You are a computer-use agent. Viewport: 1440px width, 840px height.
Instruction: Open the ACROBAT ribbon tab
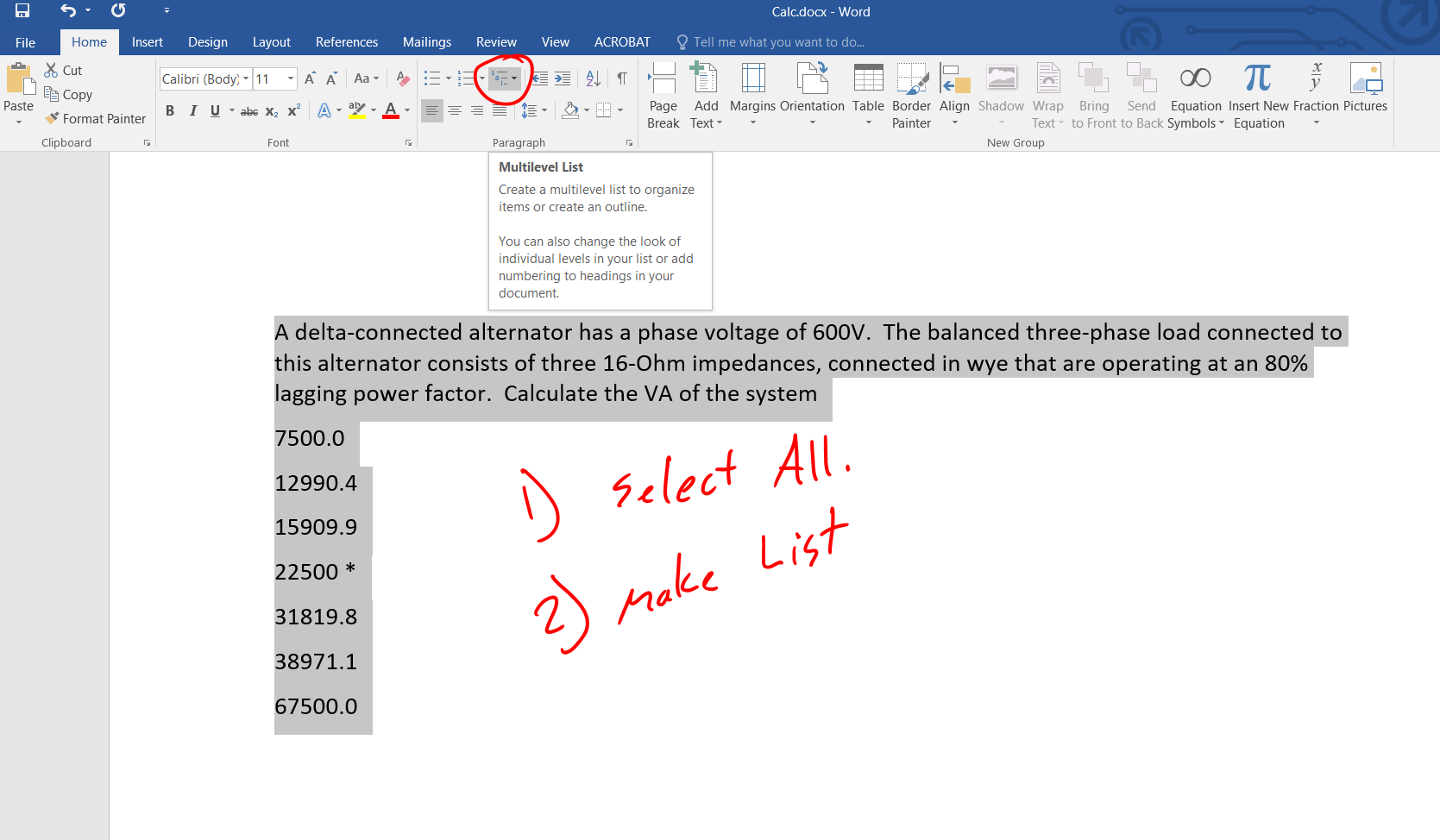[621, 41]
